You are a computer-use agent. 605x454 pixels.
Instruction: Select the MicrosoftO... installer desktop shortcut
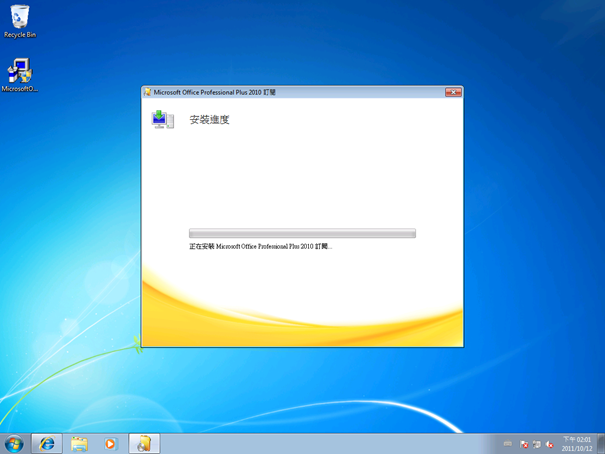pos(20,75)
